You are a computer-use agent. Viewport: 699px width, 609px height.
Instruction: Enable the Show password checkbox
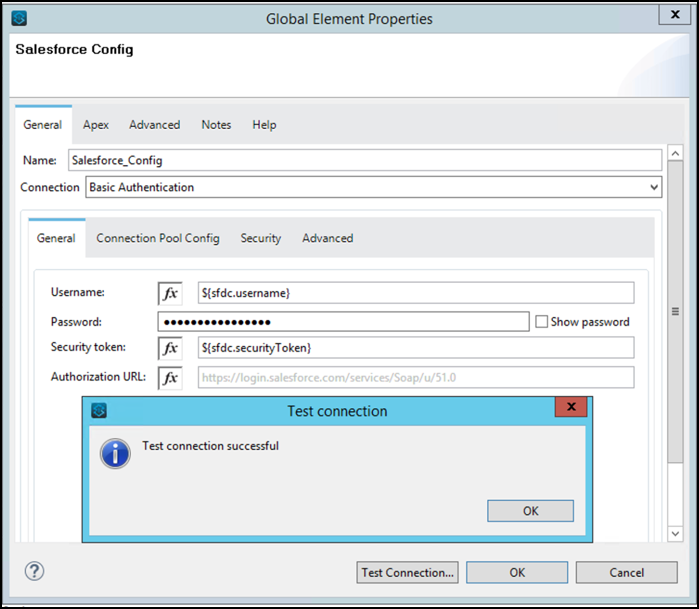tap(541, 321)
